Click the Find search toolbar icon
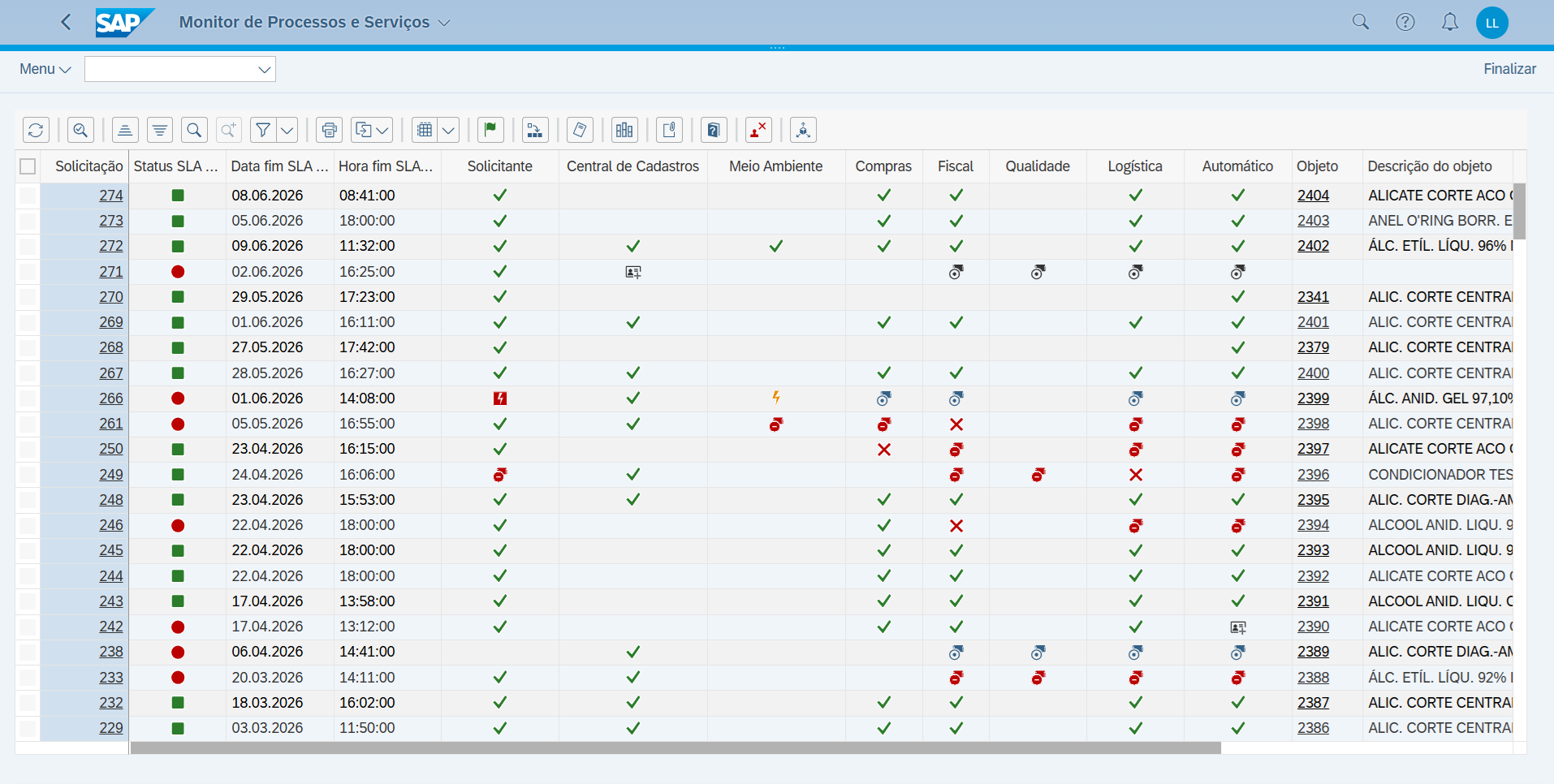The height and width of the screenshot is (784, 1554). click(x=194, y=130)
